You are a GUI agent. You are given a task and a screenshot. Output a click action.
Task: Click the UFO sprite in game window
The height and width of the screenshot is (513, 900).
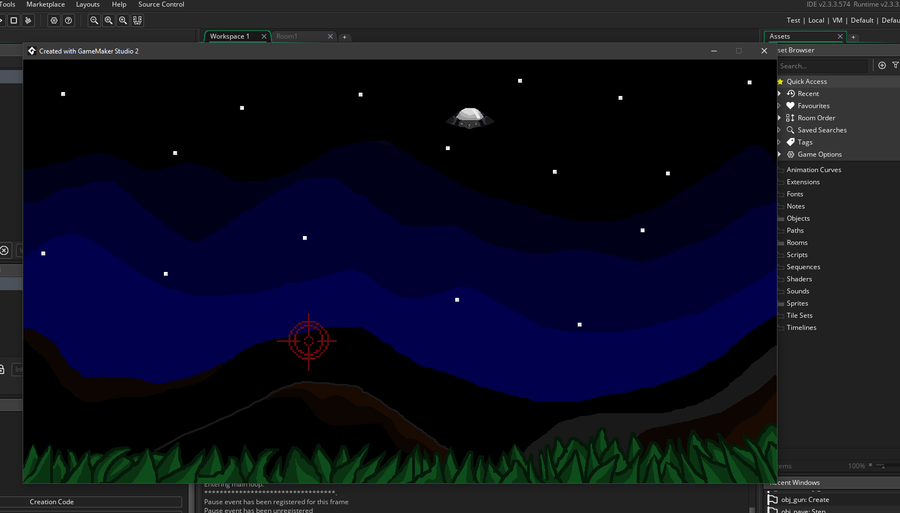pyautogui.click(x=470, y=118)
